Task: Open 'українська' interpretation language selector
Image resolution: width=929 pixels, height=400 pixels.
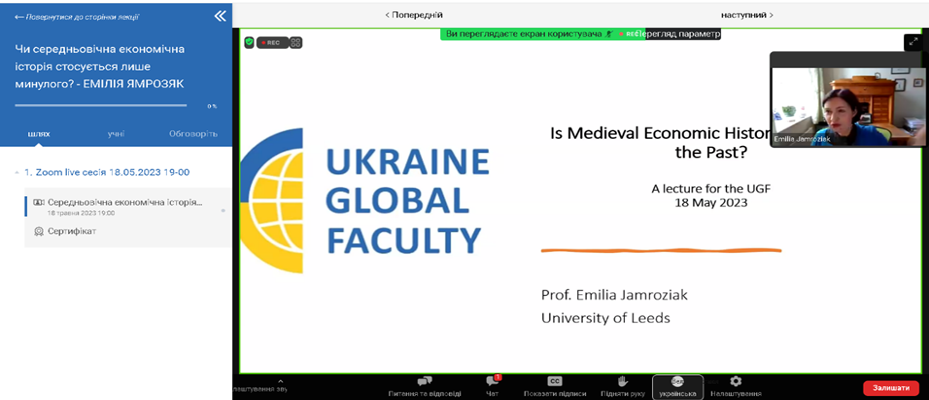Action: pyautogui.click(x=677, y=387)
